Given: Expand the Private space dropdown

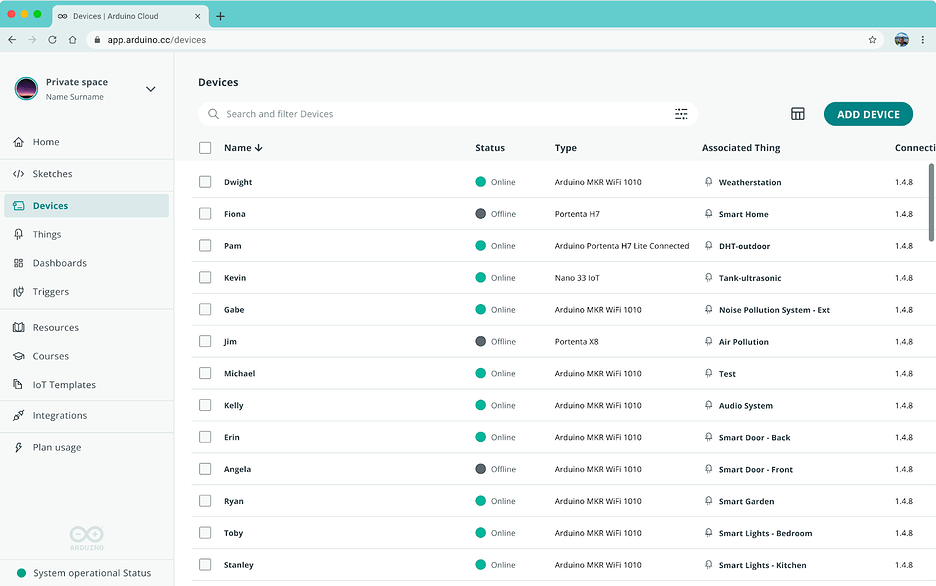Looking at the screenshot, I should point(150,88).
